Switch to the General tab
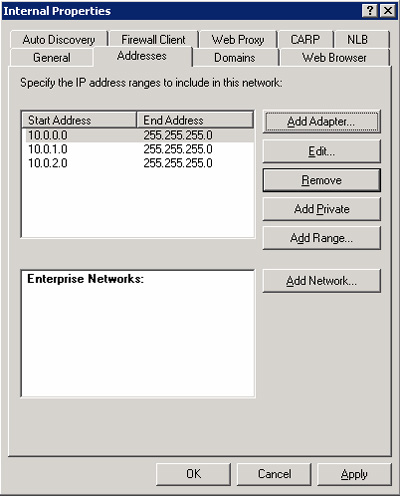The height and width of the screenshot is (496, 400). tap(52, 58)
